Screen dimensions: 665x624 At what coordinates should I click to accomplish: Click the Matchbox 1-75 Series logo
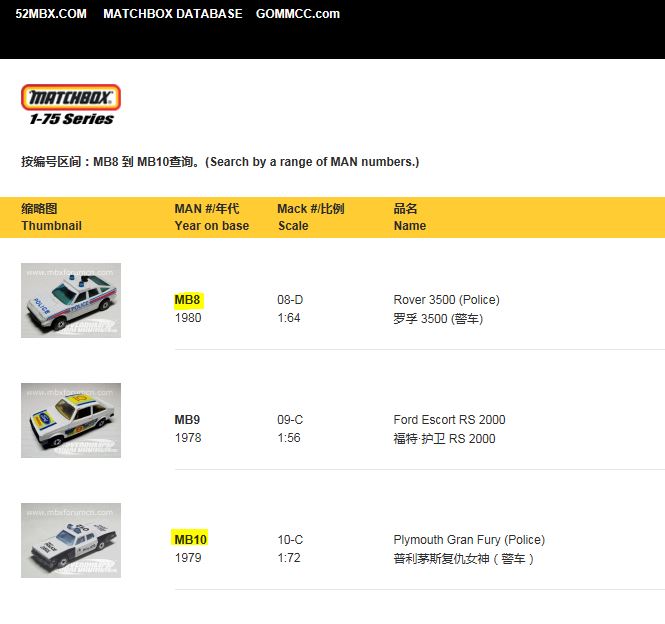point(70,105)
